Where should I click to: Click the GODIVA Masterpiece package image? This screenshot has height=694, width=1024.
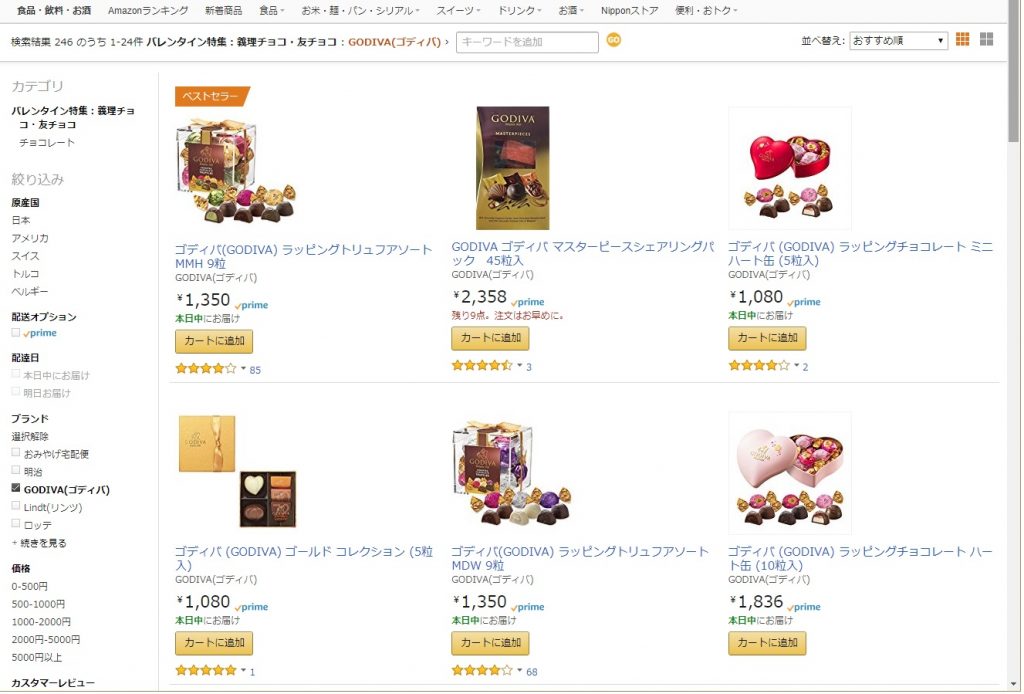point(513,168)
